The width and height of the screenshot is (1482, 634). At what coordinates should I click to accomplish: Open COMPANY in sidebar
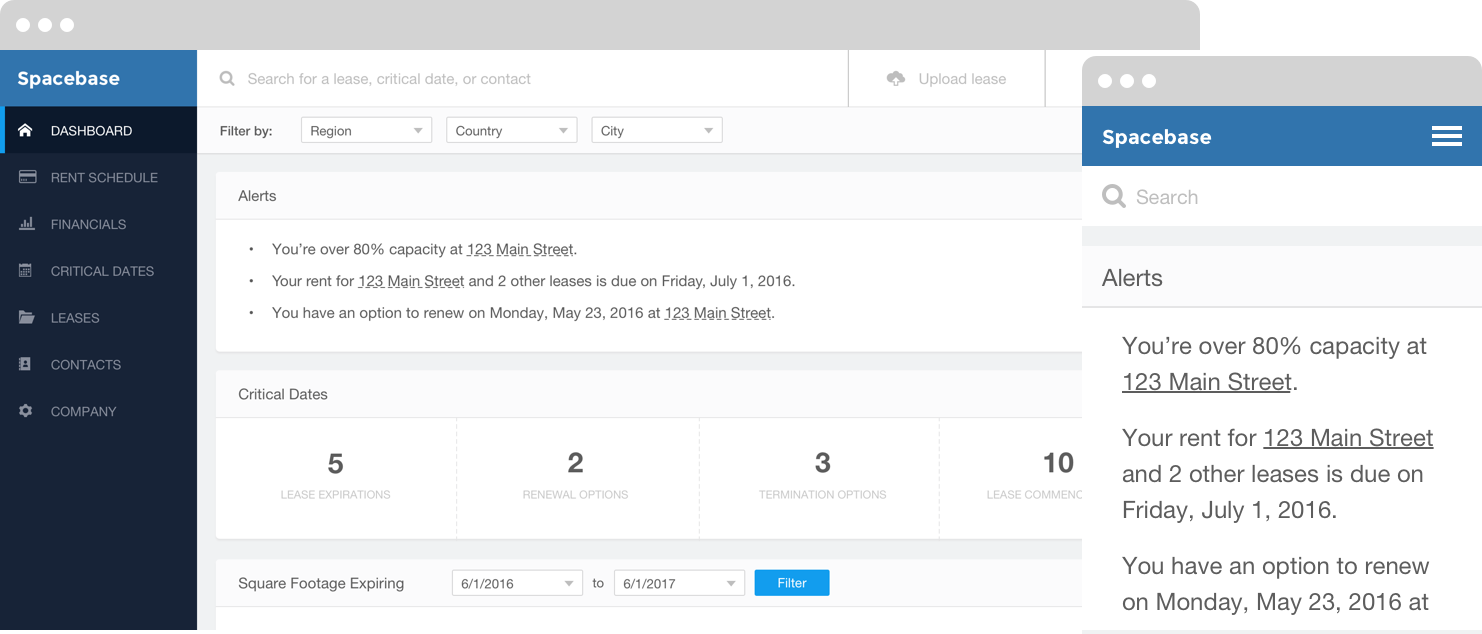coord(98,411)
